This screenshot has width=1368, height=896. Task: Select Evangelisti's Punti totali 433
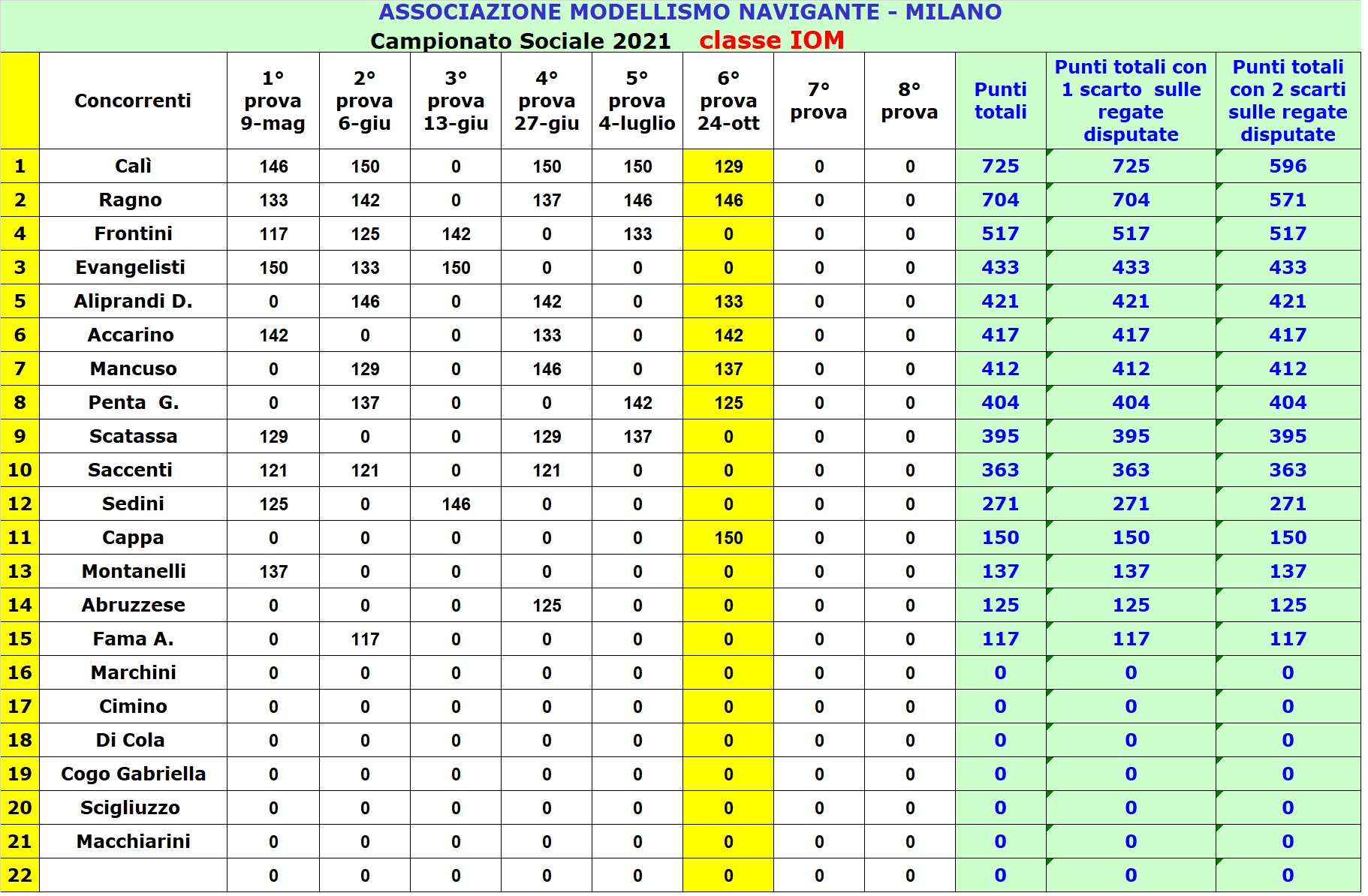[1001, 267]
